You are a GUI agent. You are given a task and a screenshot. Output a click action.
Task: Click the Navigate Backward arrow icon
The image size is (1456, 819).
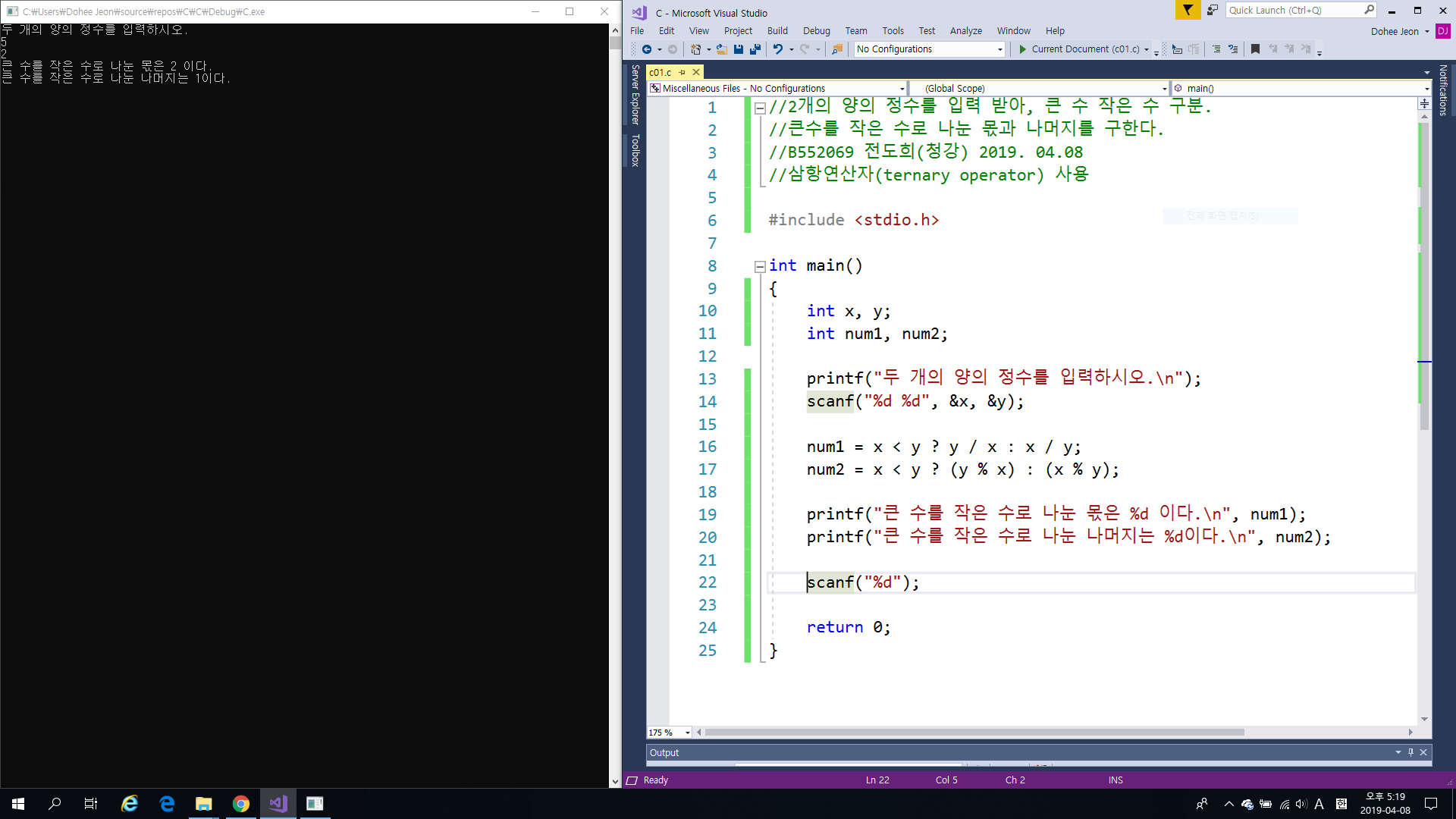tap(647, 49)
